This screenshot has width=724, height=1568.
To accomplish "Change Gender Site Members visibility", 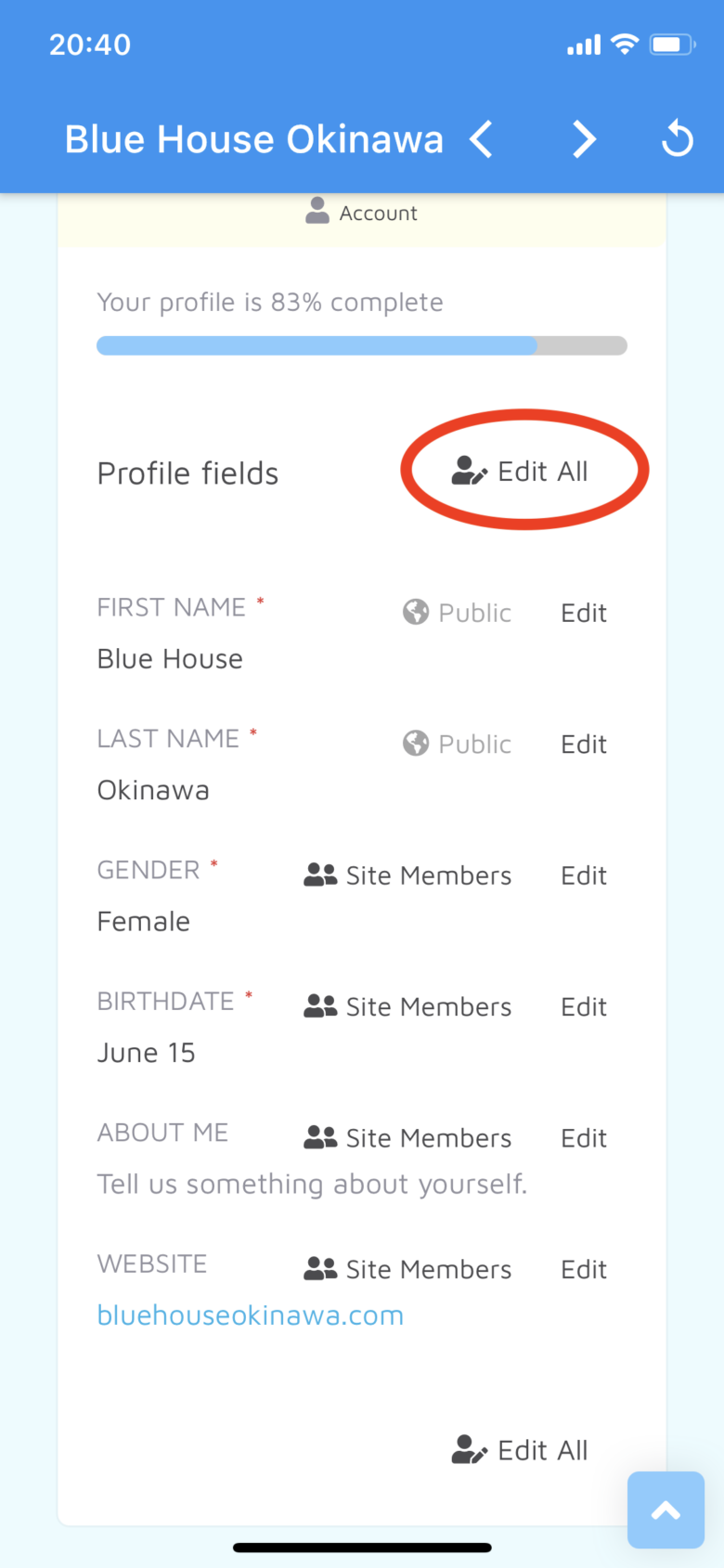I will coord(408,875).
